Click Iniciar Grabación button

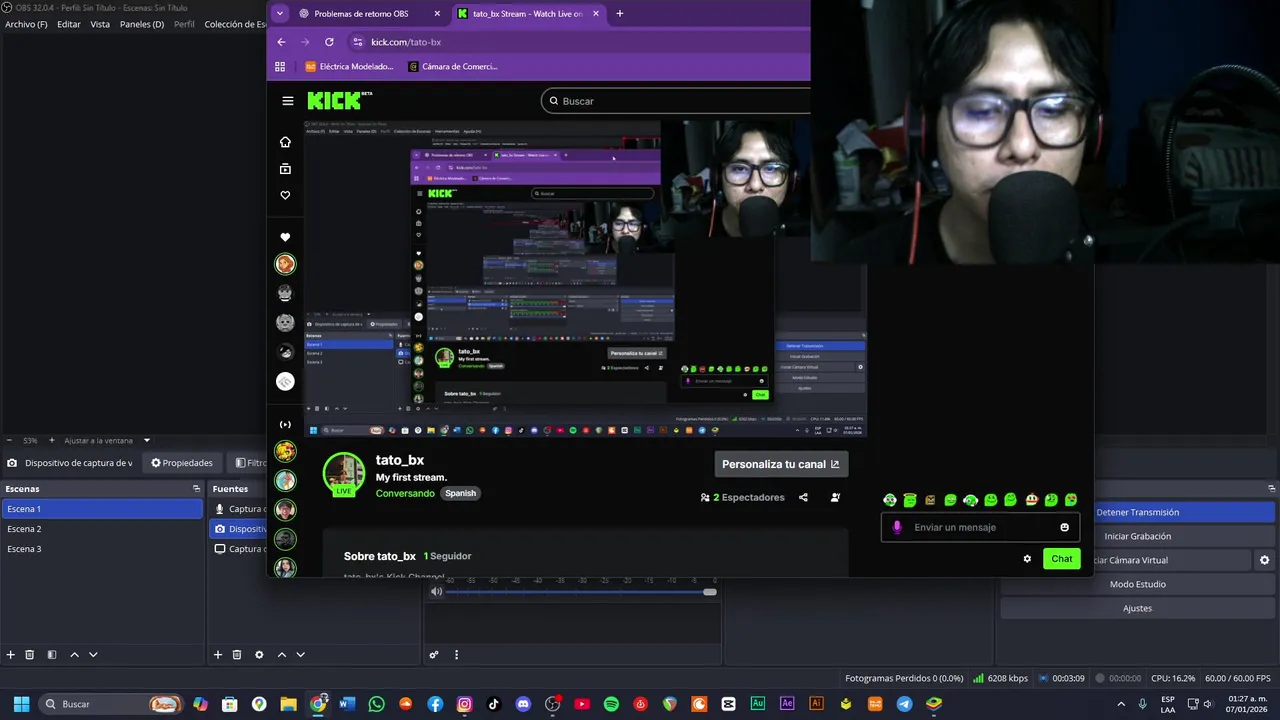pos(1137,536)
